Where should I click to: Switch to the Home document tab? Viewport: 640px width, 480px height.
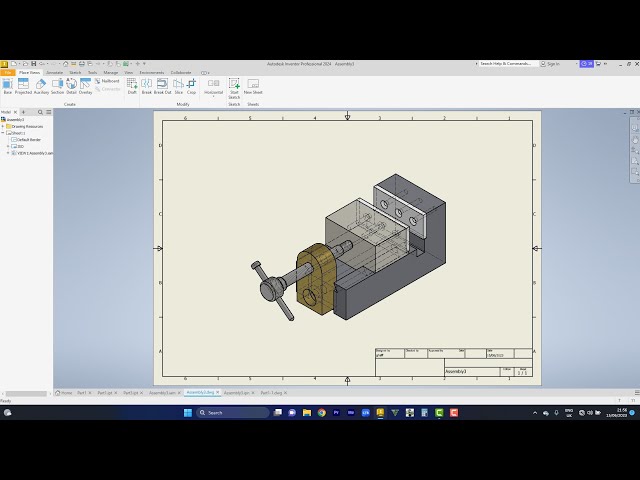pyautogui.click(x=64, y=393)
